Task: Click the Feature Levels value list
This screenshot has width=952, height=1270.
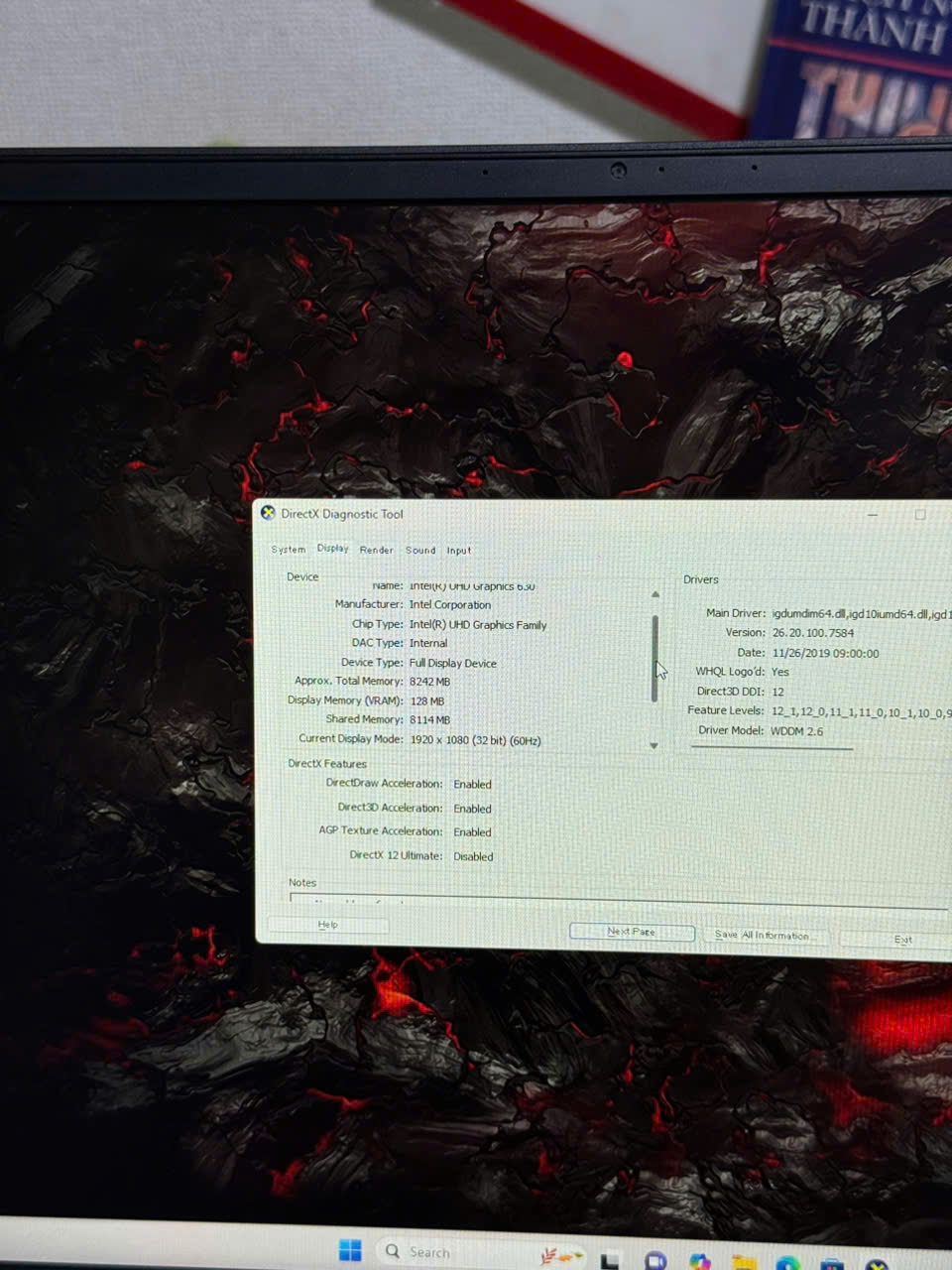Action: coord(861,711)
